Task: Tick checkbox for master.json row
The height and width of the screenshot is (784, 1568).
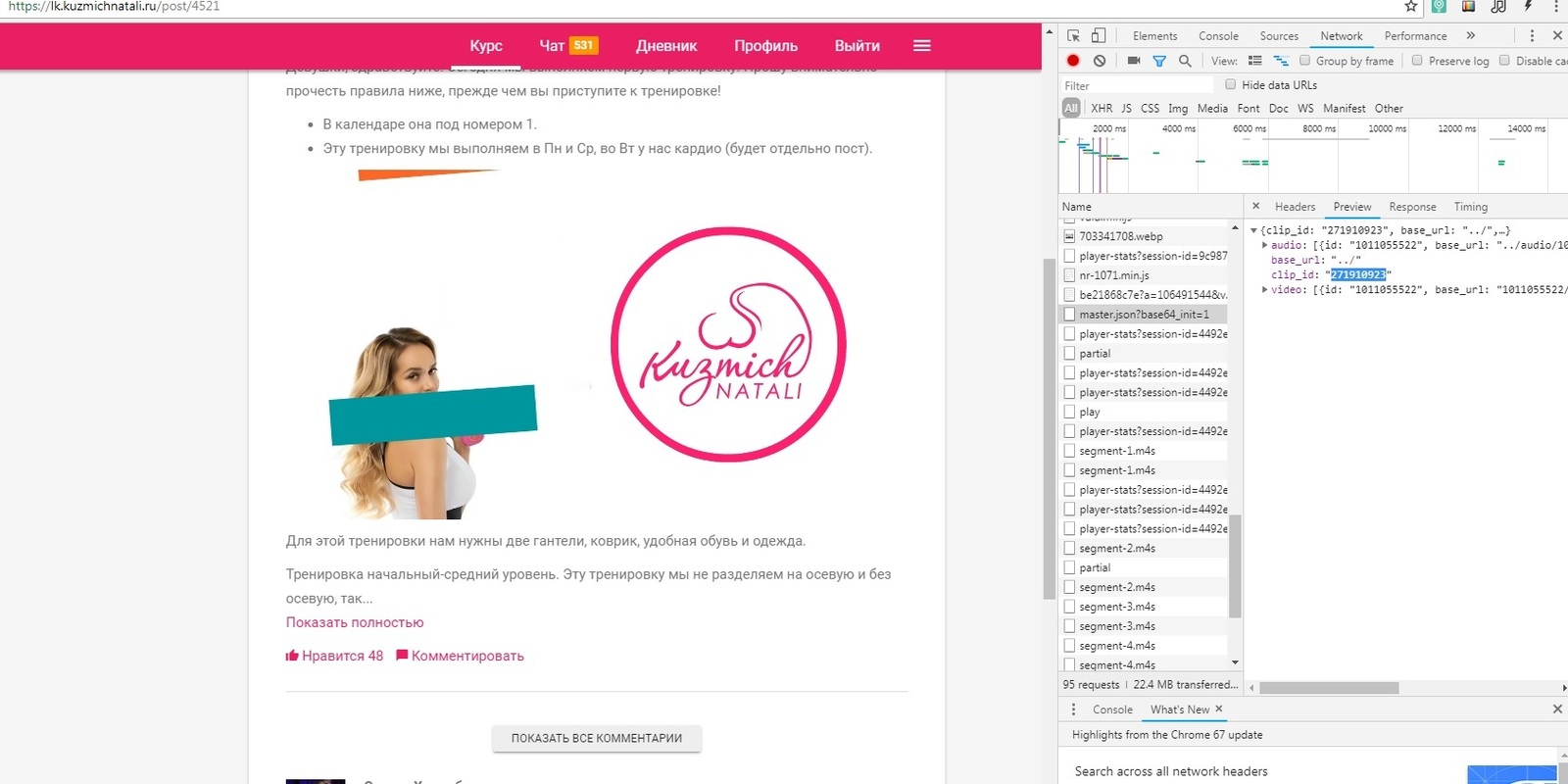Action: [1069, 315]
